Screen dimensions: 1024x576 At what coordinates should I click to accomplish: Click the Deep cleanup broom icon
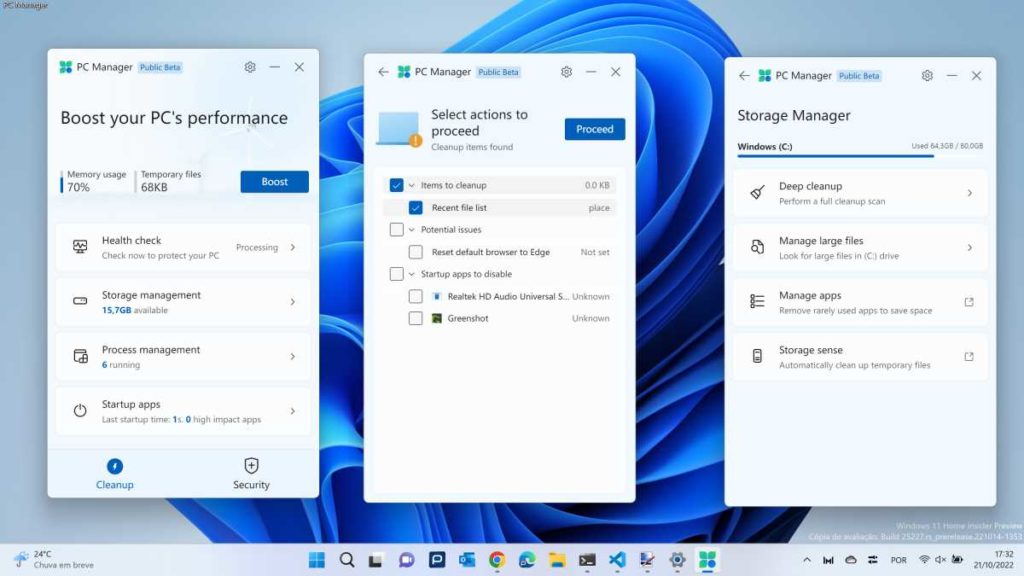click(x=757, y=193)
